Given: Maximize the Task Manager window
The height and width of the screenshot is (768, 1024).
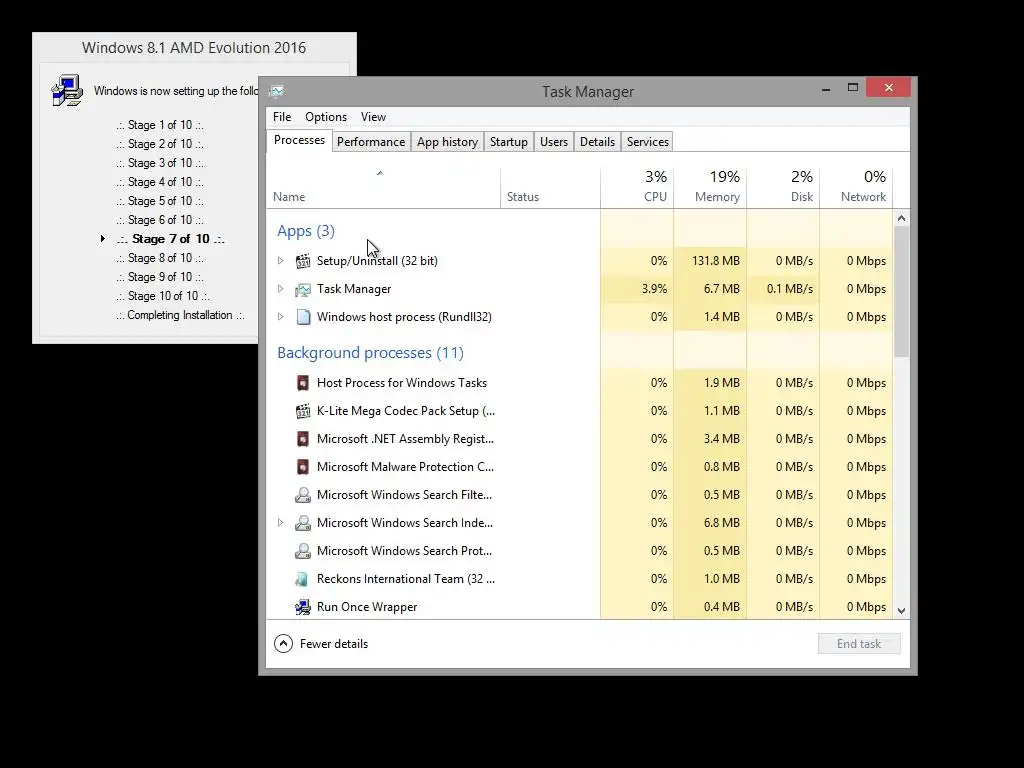Looking at the screenshot, I should (853, 88).
